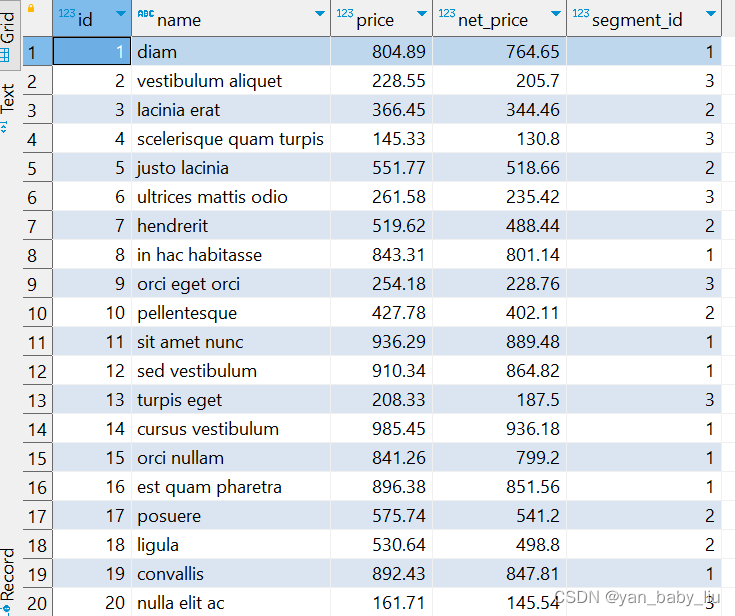Click the 'nulla elit ac' cell

pyautogui.click(x=231, y=603)
